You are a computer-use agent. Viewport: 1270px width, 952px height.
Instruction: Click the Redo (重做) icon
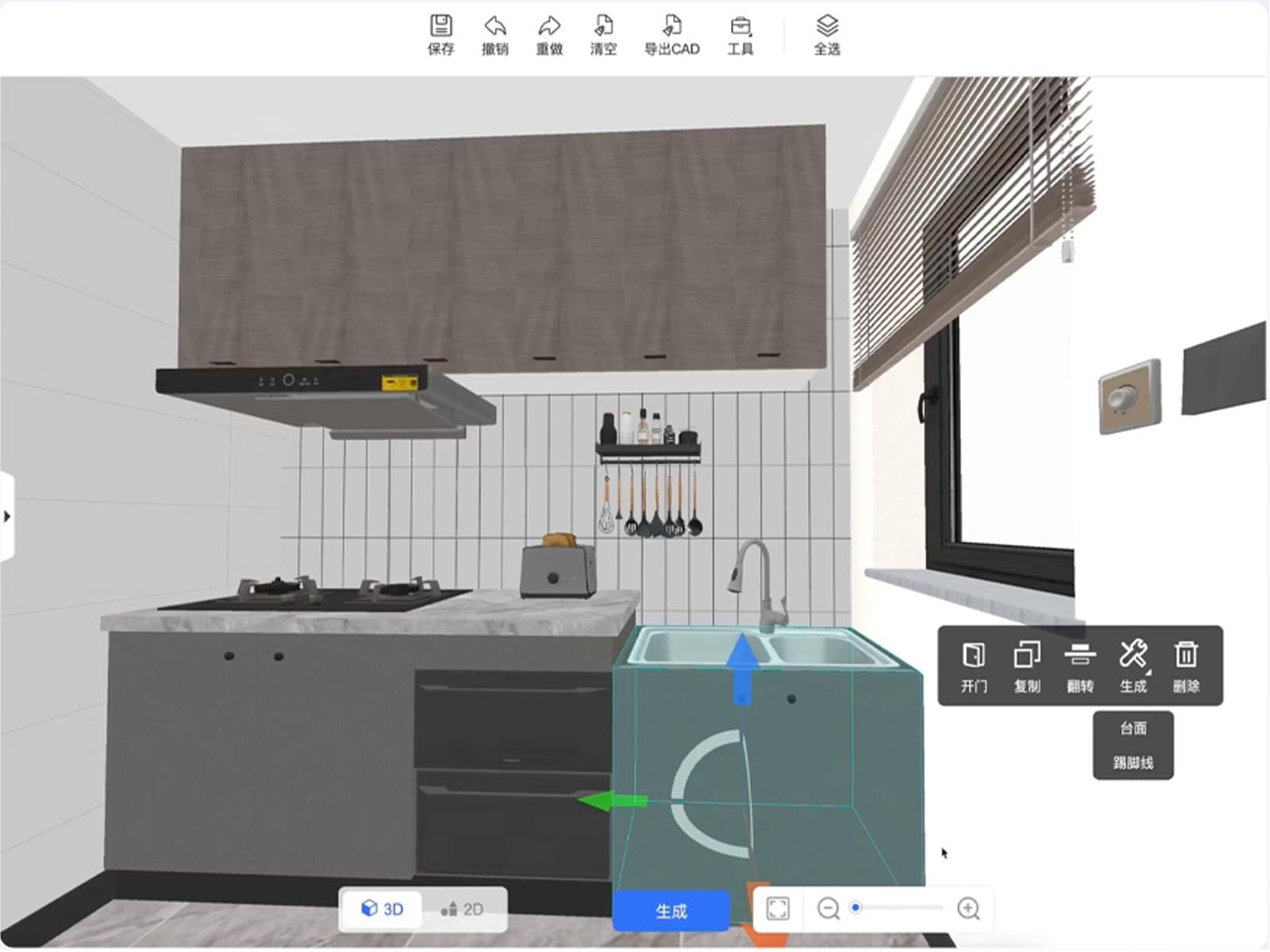pyautogui.click(x=548, y=35)
